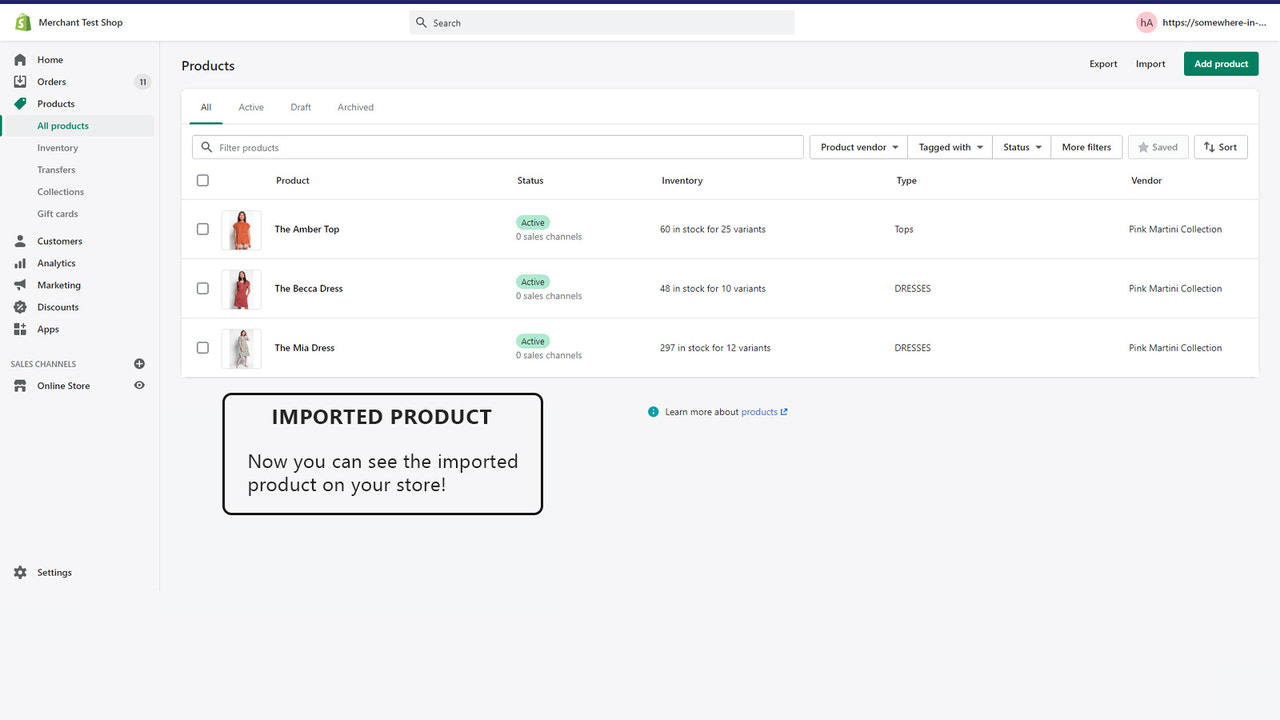This screenshot has height=720, width=1280.
Task: Click the Customers person icon
Action: pyautogui.click(x=20, y=241)
